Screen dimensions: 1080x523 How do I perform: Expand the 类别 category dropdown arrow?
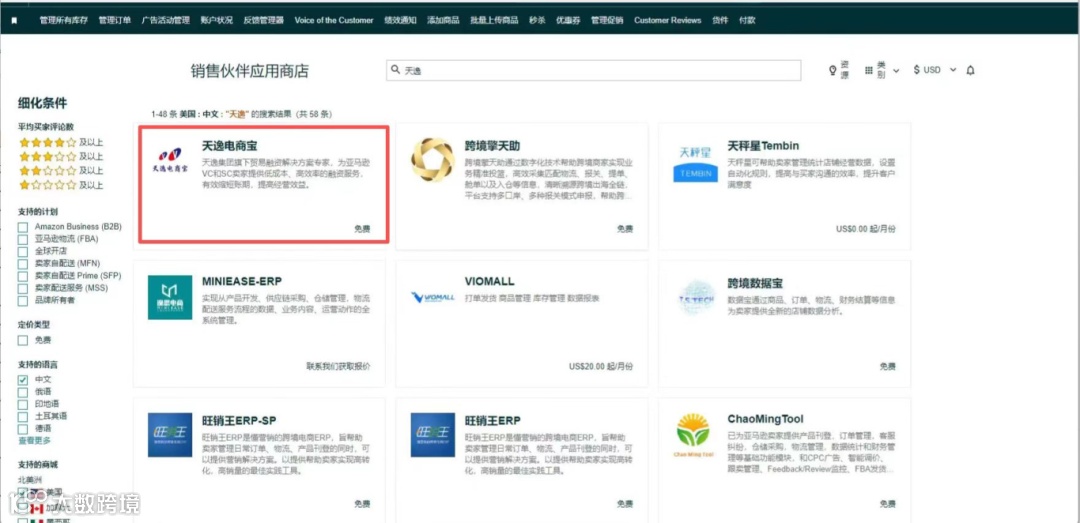pyautogui.click(x=896, y=70)
